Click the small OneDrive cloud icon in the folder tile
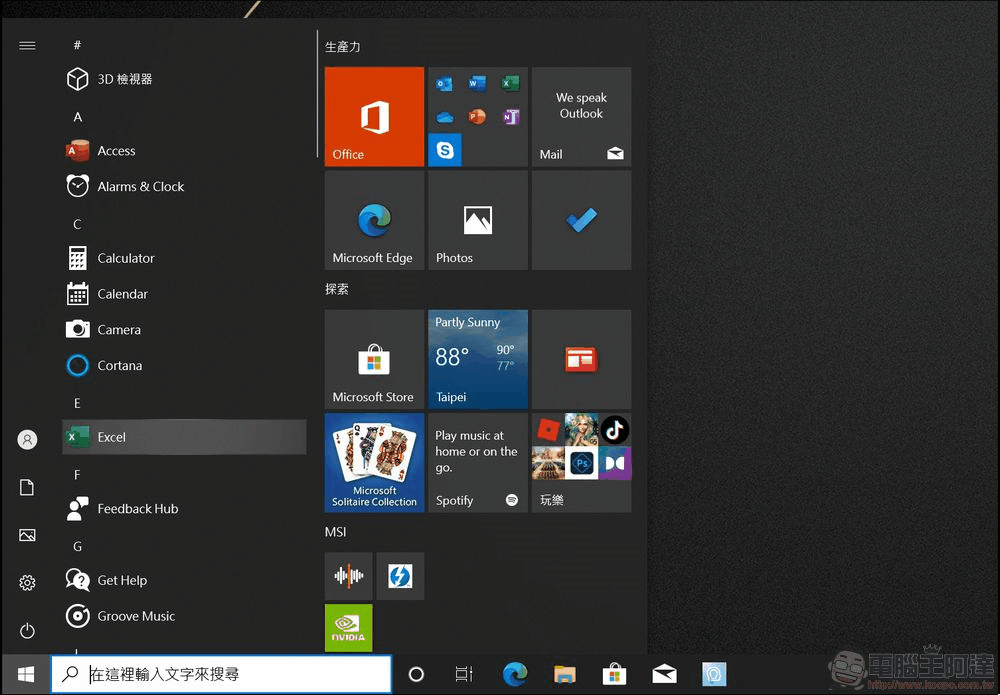This screenshot has height=695, width=1000. (445, 117)
